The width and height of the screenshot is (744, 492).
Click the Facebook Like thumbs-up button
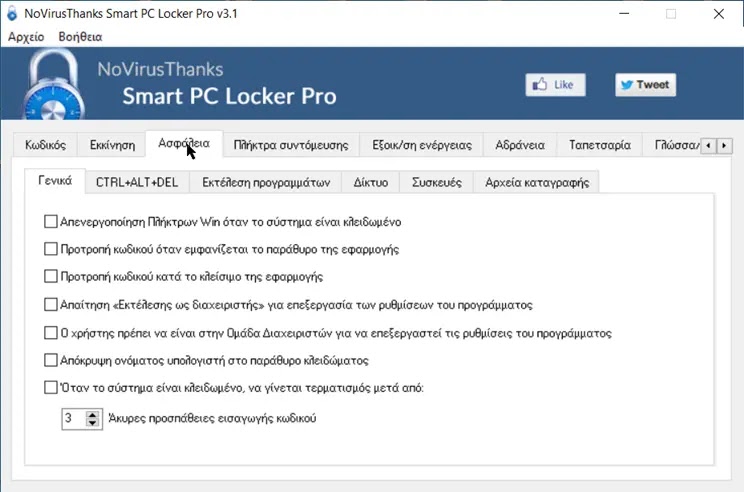(555, 85)
